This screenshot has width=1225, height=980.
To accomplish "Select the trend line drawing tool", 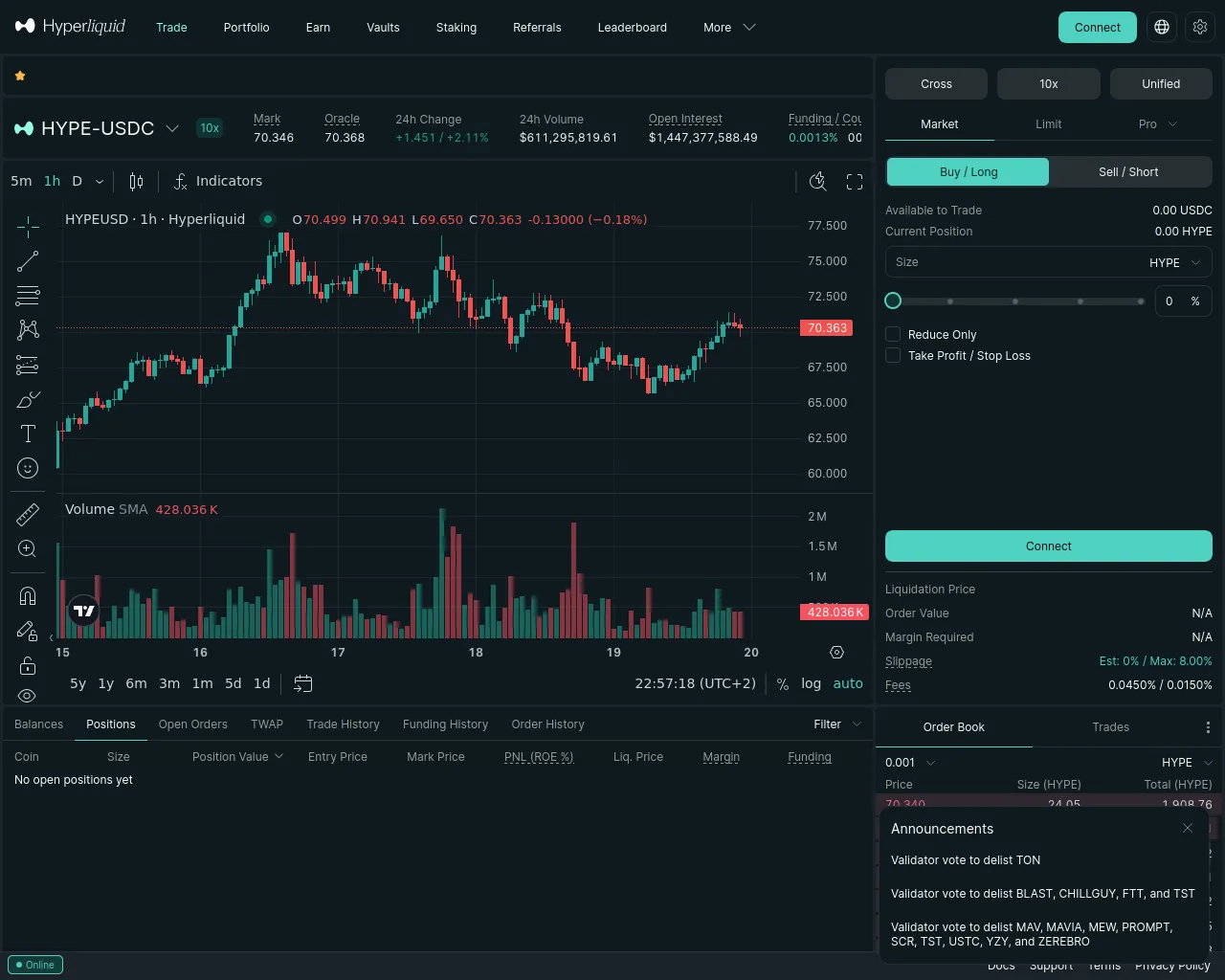I will tap(28, 261).
